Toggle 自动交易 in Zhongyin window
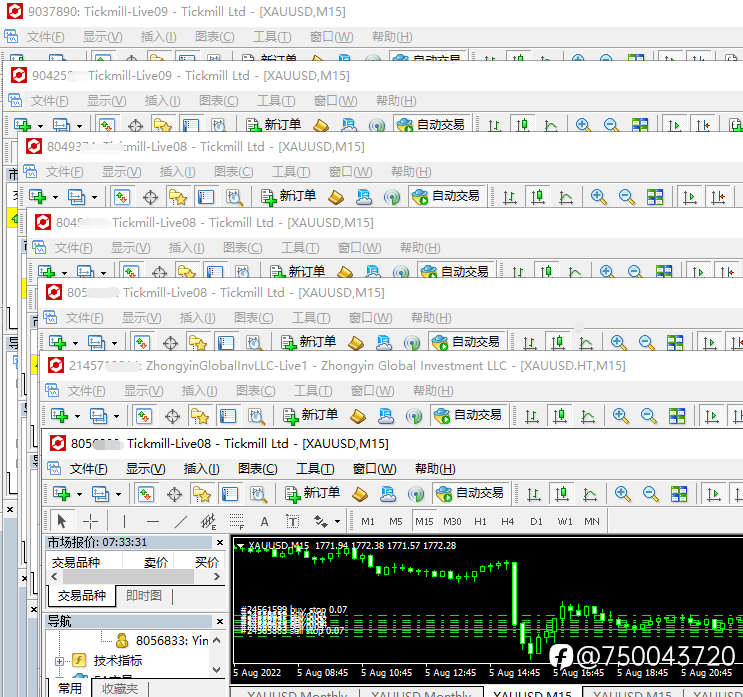Viewport: 743px width, 697px height. 468,415
